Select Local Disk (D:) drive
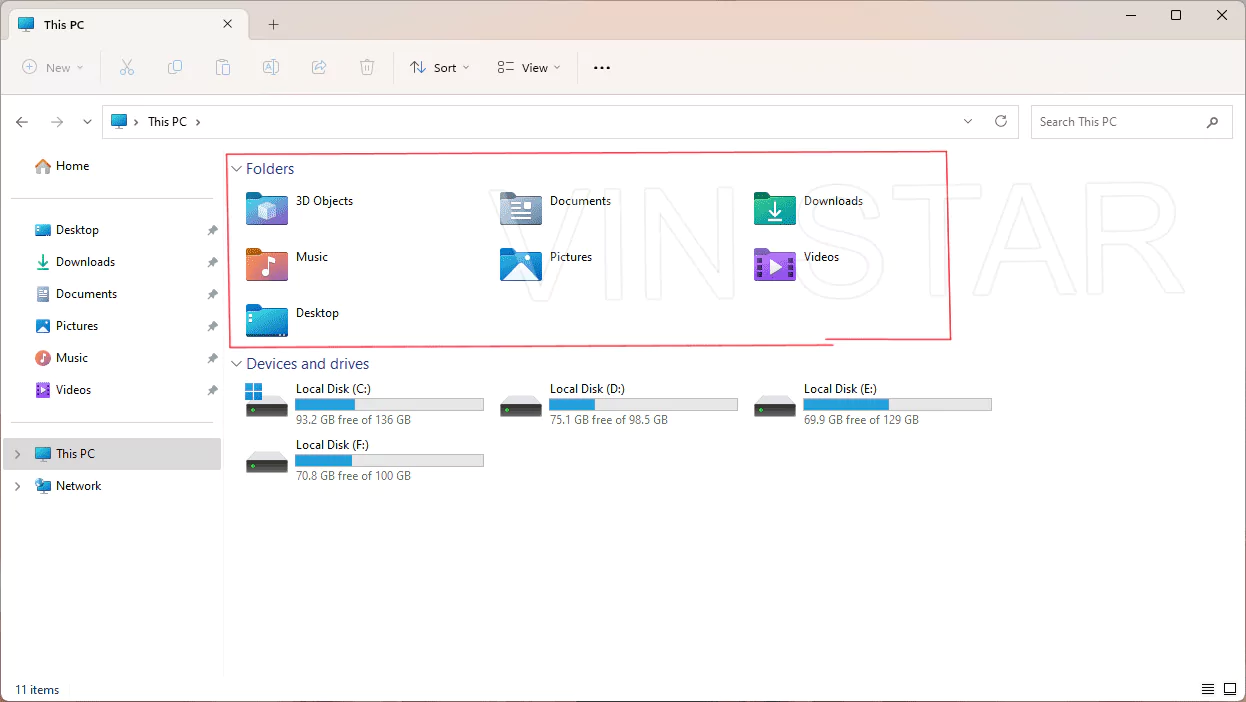 click(619, 404)
